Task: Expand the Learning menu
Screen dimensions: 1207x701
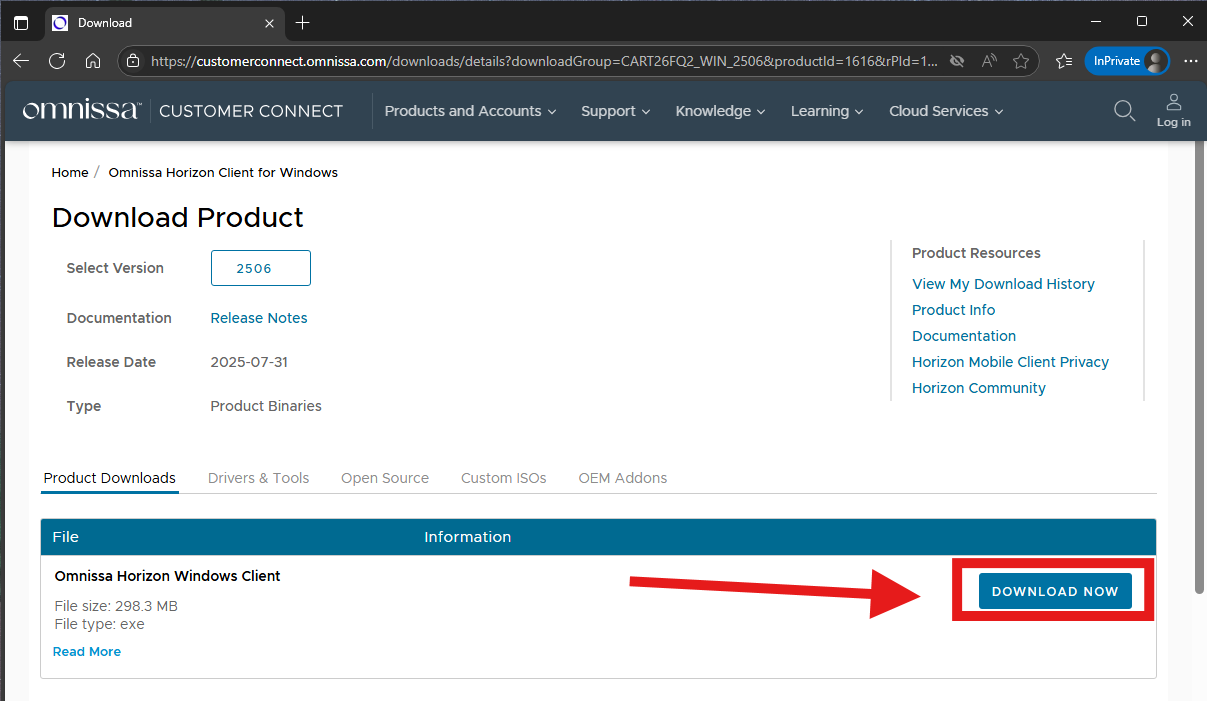Action: pos(827,111)
